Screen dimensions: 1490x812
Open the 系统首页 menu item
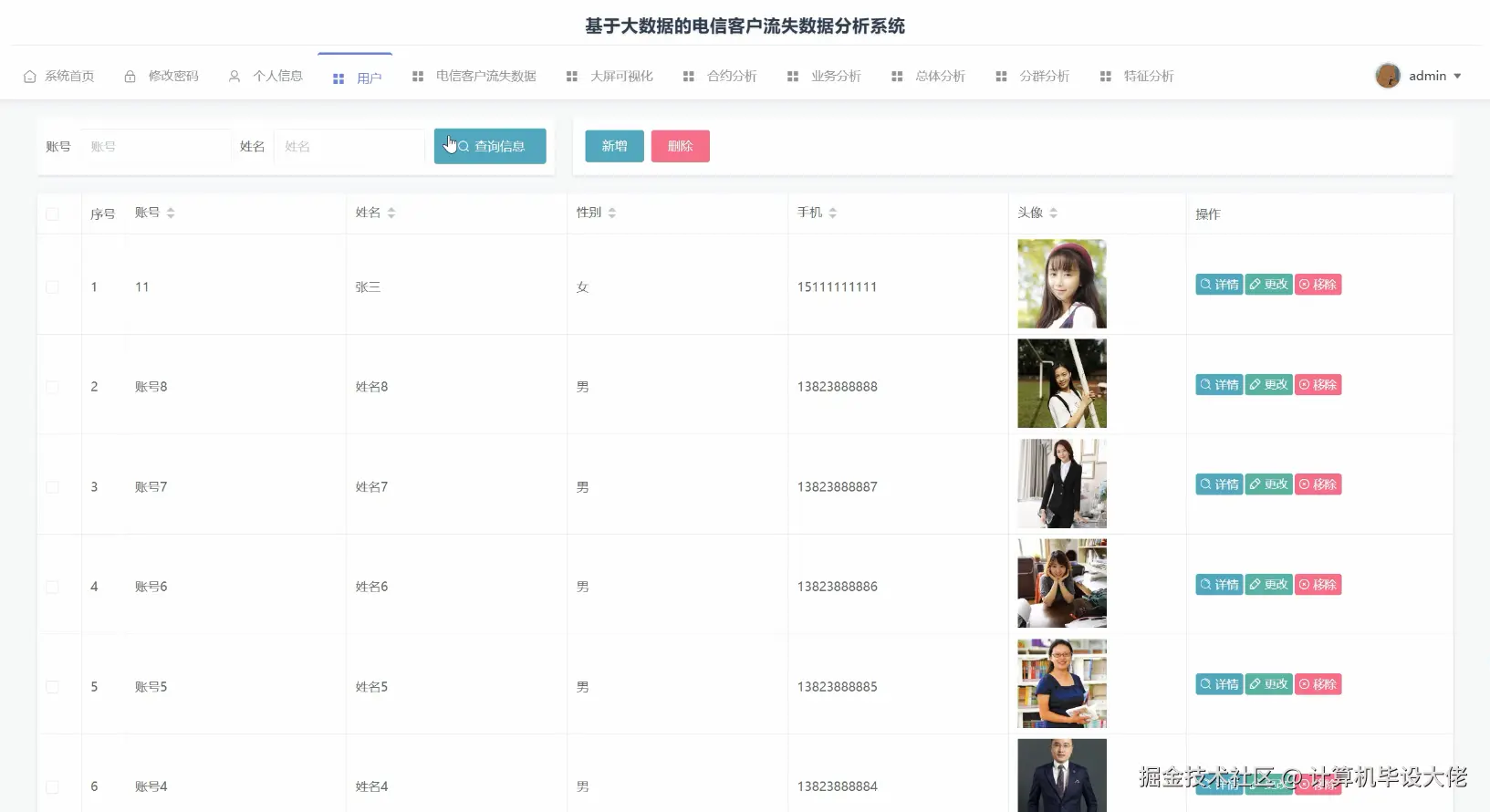[59, 77]
